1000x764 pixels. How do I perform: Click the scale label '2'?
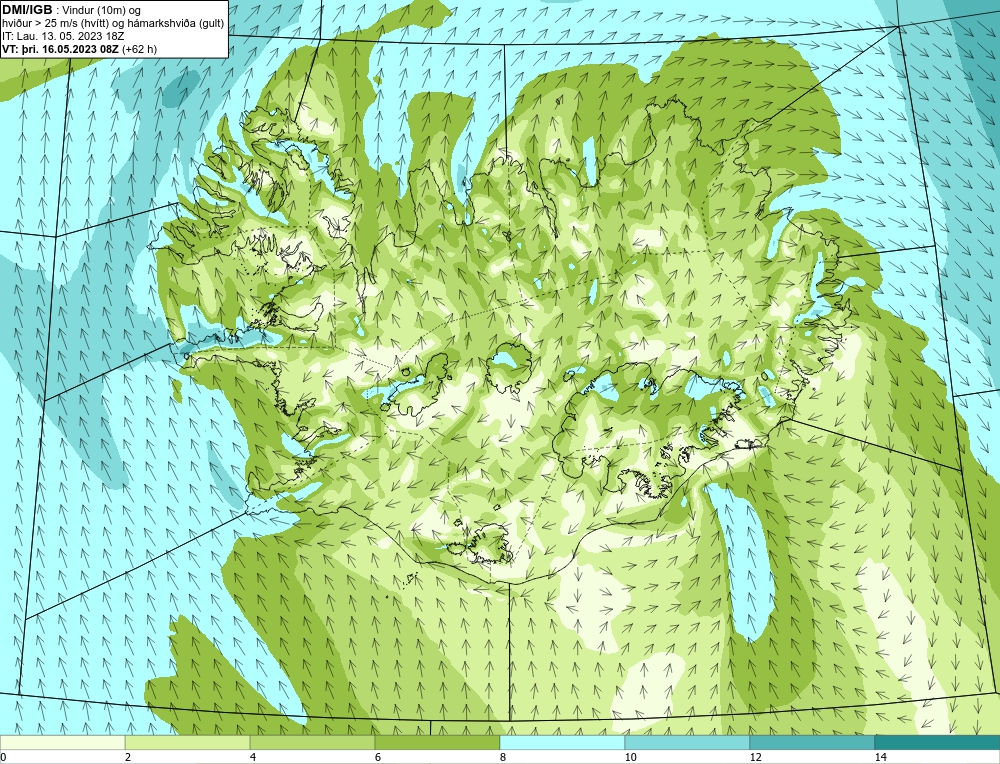coord(128,757)
